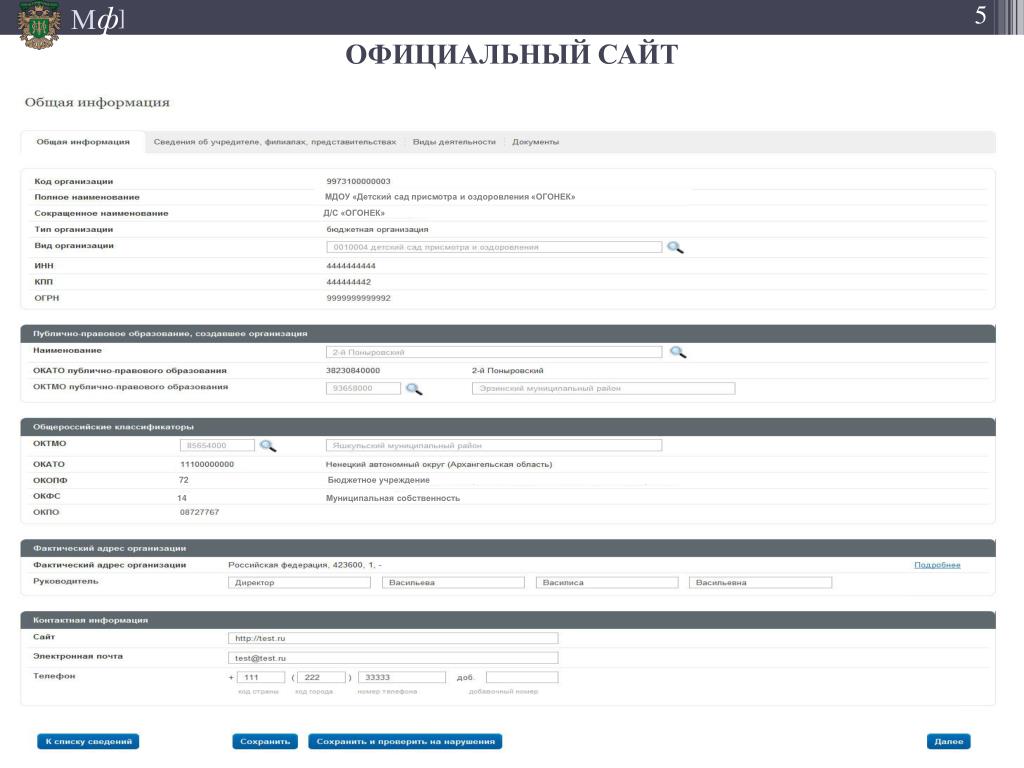Screen dimensions: 1024x768
Task: Click ОКТМО field containing 85654000
Action: click(x=217, y=445)
